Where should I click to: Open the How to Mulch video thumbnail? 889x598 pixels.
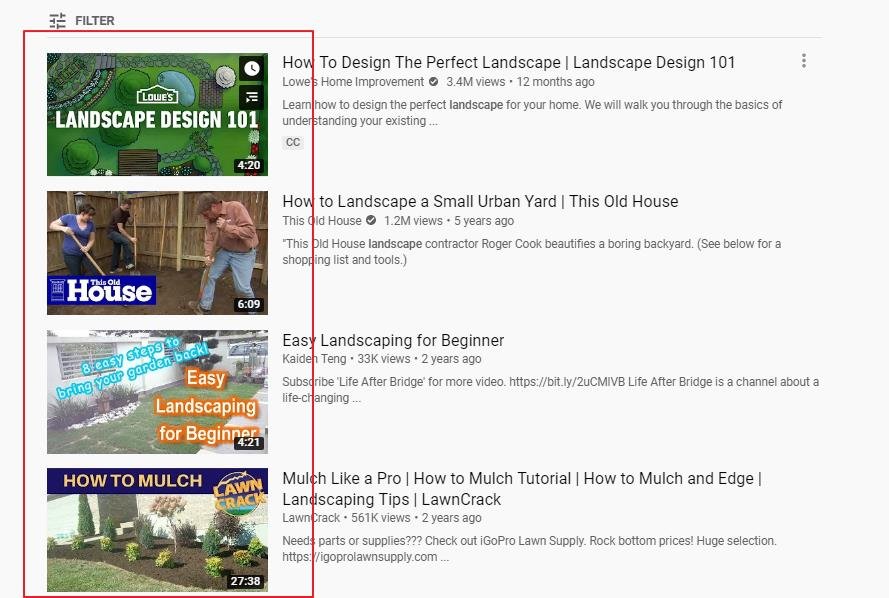(157, 530)
